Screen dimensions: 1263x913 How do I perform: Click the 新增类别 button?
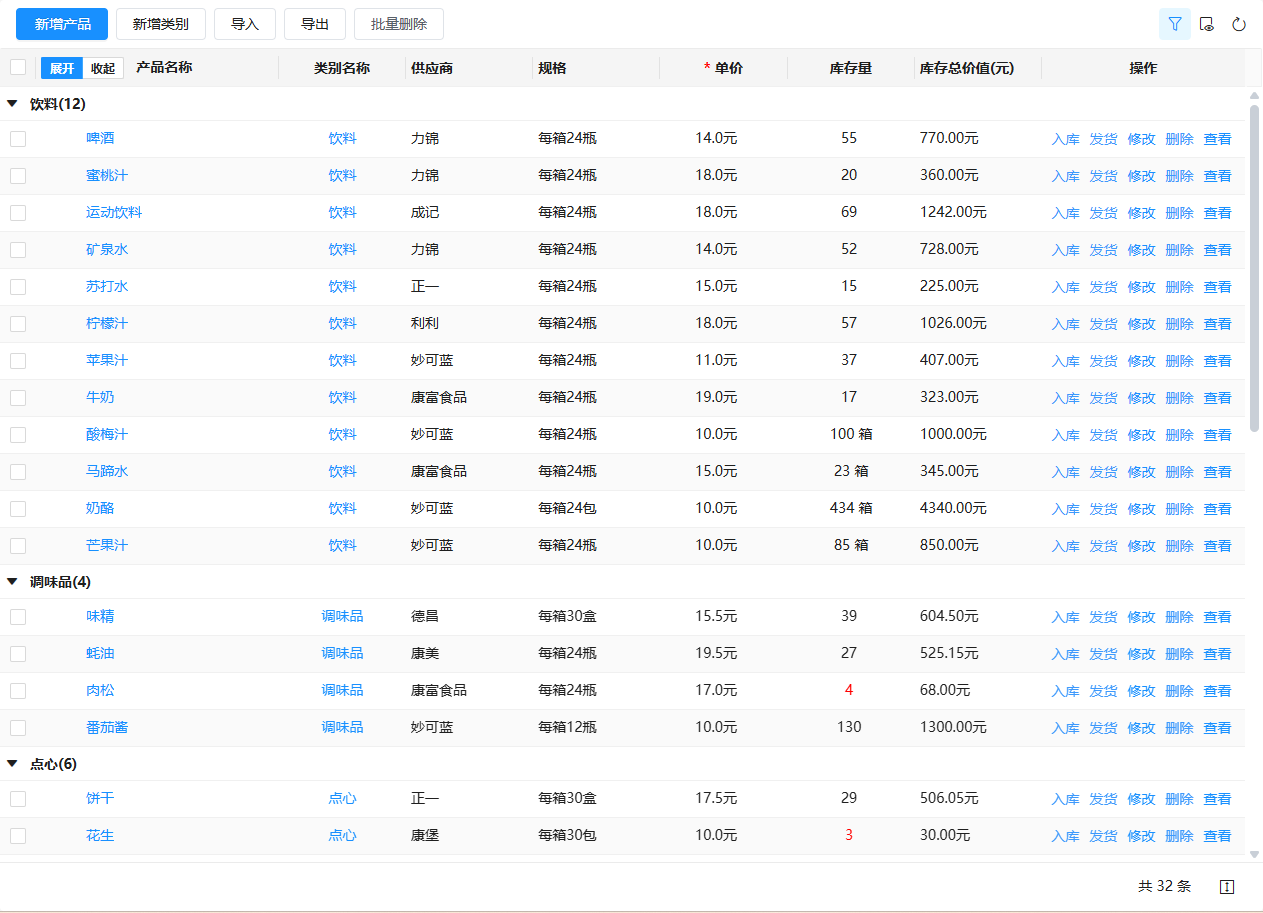161,24
